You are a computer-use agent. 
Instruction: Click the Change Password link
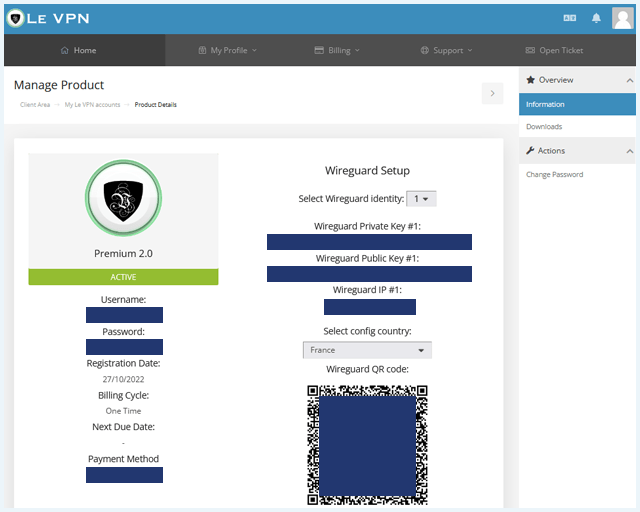554,174
